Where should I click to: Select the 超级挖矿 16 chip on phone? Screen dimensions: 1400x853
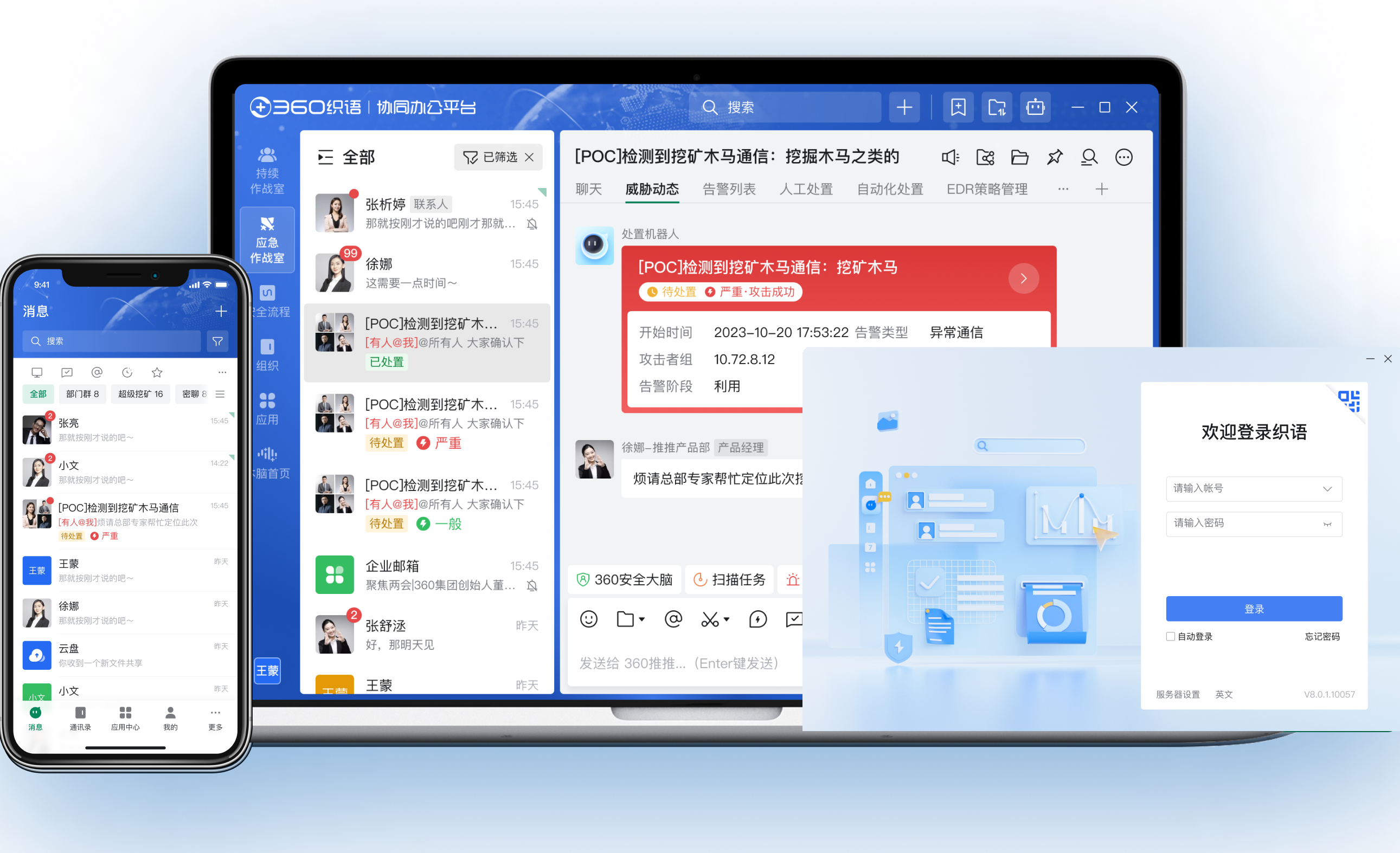tap(140, 393)
